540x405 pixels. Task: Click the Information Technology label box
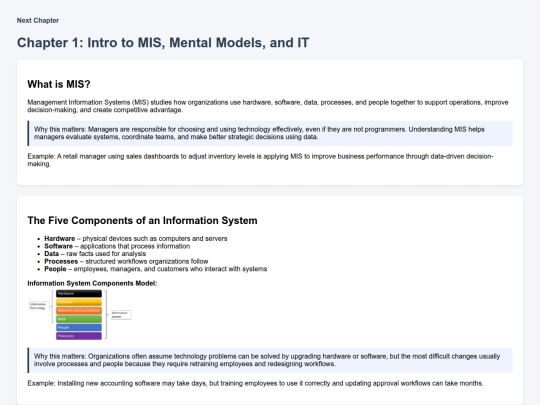(x=39, y=306)
